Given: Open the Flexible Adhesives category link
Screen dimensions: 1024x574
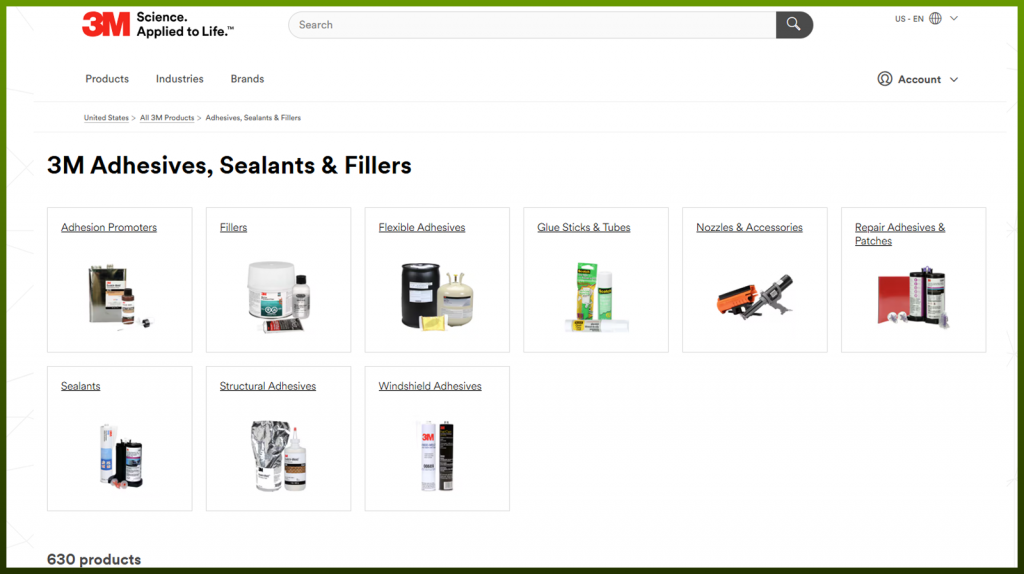Looking at the screenshot, I should pyautogui.click(x=422, y=227).
